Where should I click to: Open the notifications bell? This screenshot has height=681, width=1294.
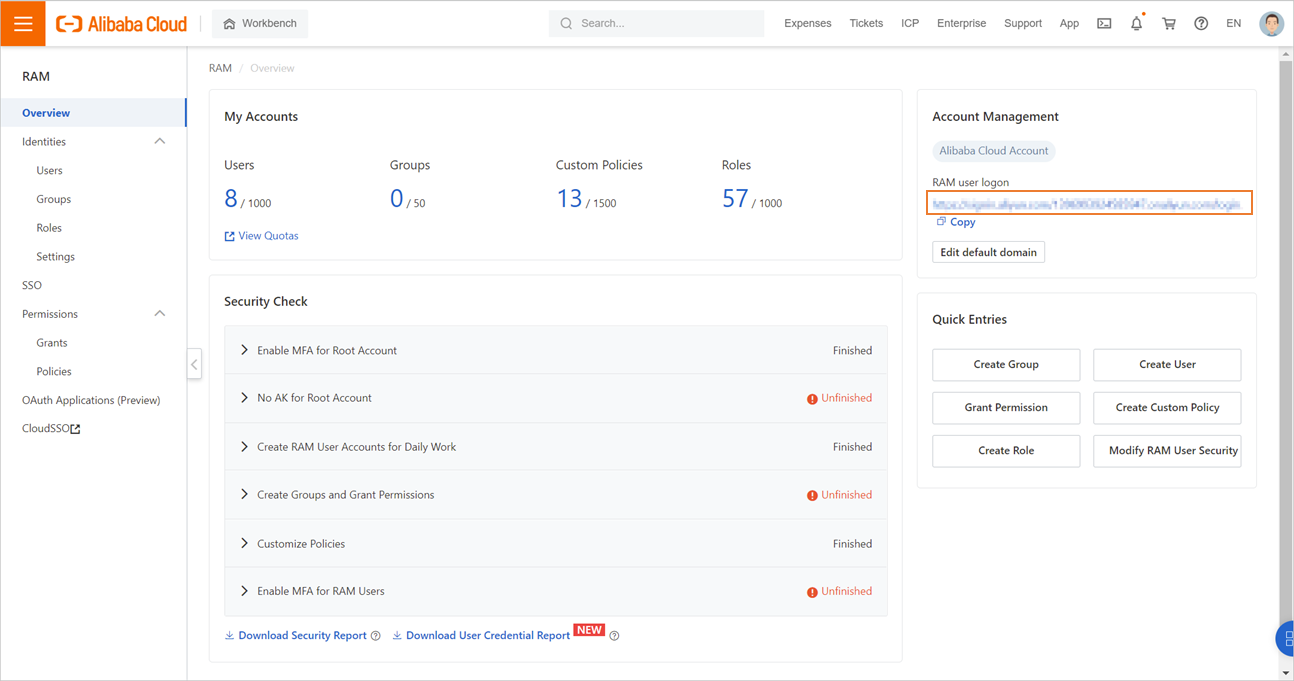tap(1136, 23)
